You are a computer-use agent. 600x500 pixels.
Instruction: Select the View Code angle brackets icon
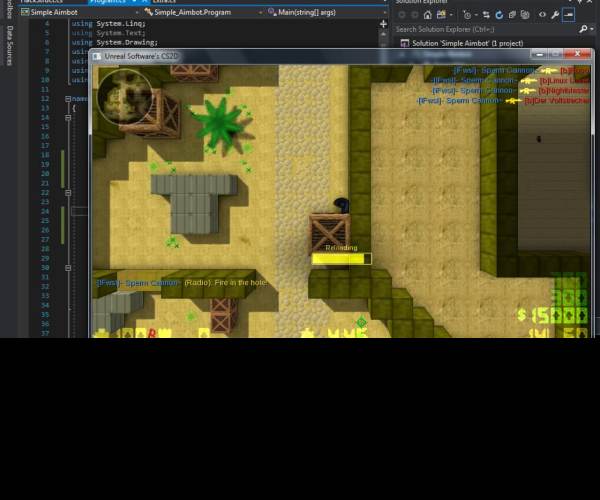coord(543,15)
